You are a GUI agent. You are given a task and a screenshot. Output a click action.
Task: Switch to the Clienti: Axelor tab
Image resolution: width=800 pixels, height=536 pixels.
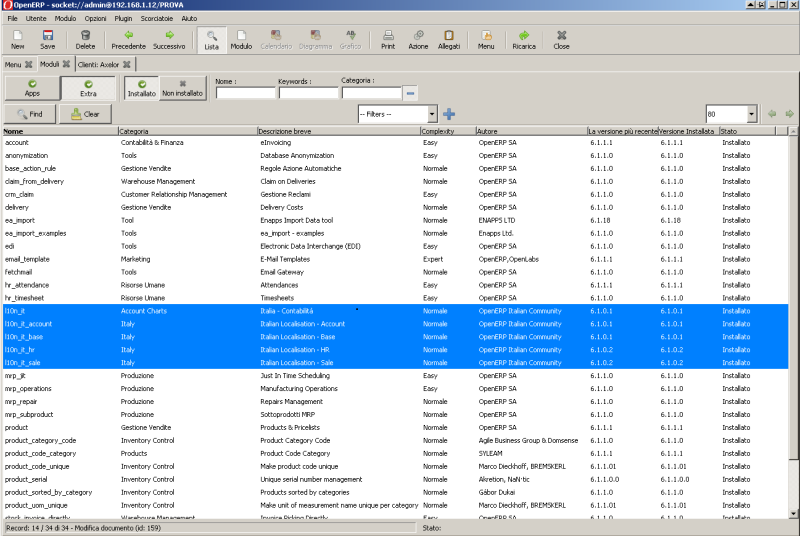[98, 64]
